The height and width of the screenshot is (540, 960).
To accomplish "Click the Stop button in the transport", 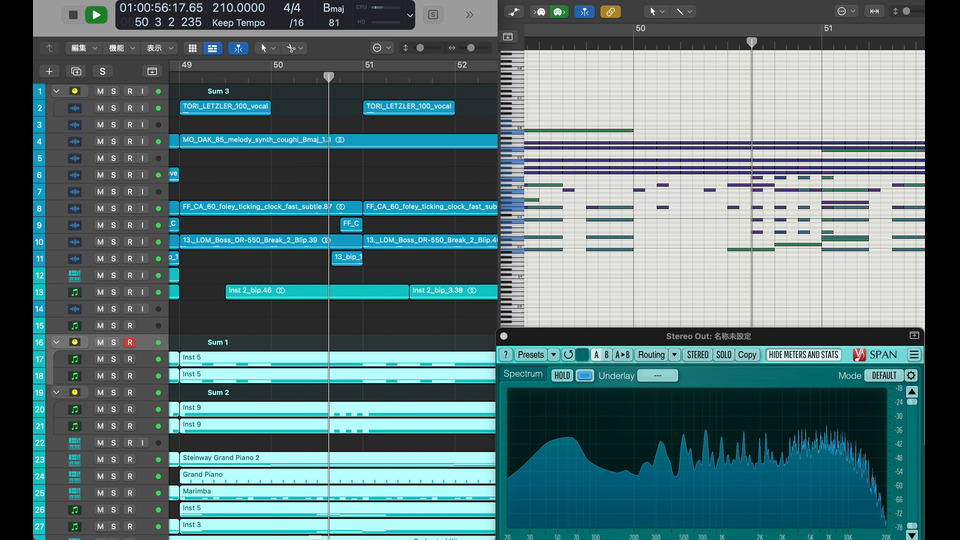I will [x=72, y=14].
